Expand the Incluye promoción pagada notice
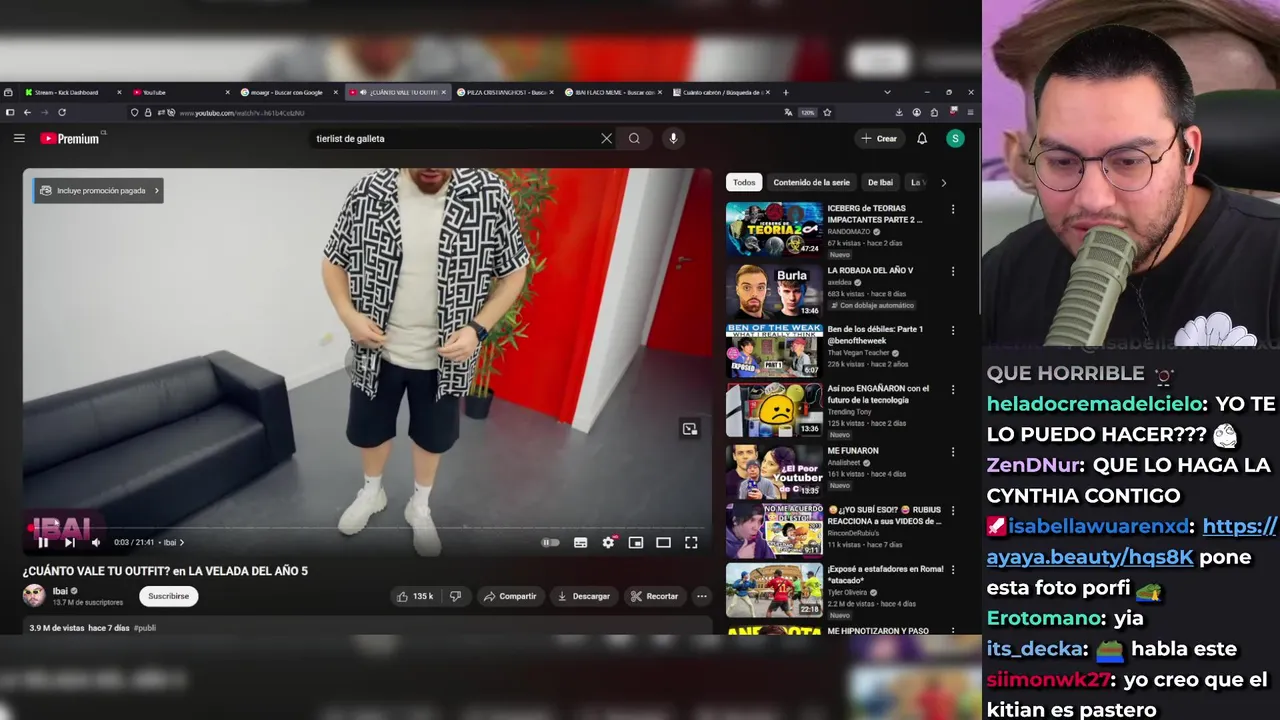The image size is (1280, 720). [98, 190]
